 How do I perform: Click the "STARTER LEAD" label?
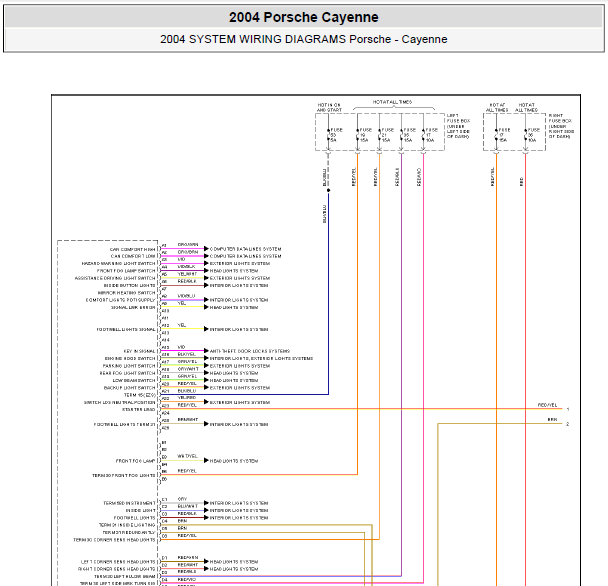(138, 410)
